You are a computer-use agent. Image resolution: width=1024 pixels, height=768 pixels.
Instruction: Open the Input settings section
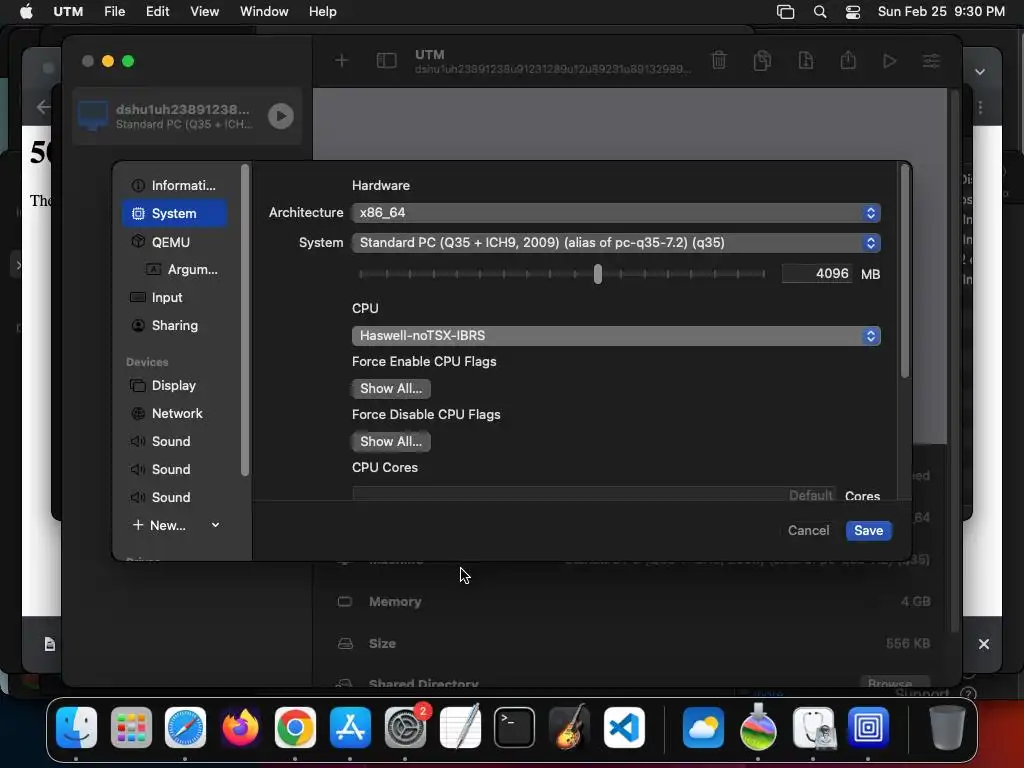[174, 297]
